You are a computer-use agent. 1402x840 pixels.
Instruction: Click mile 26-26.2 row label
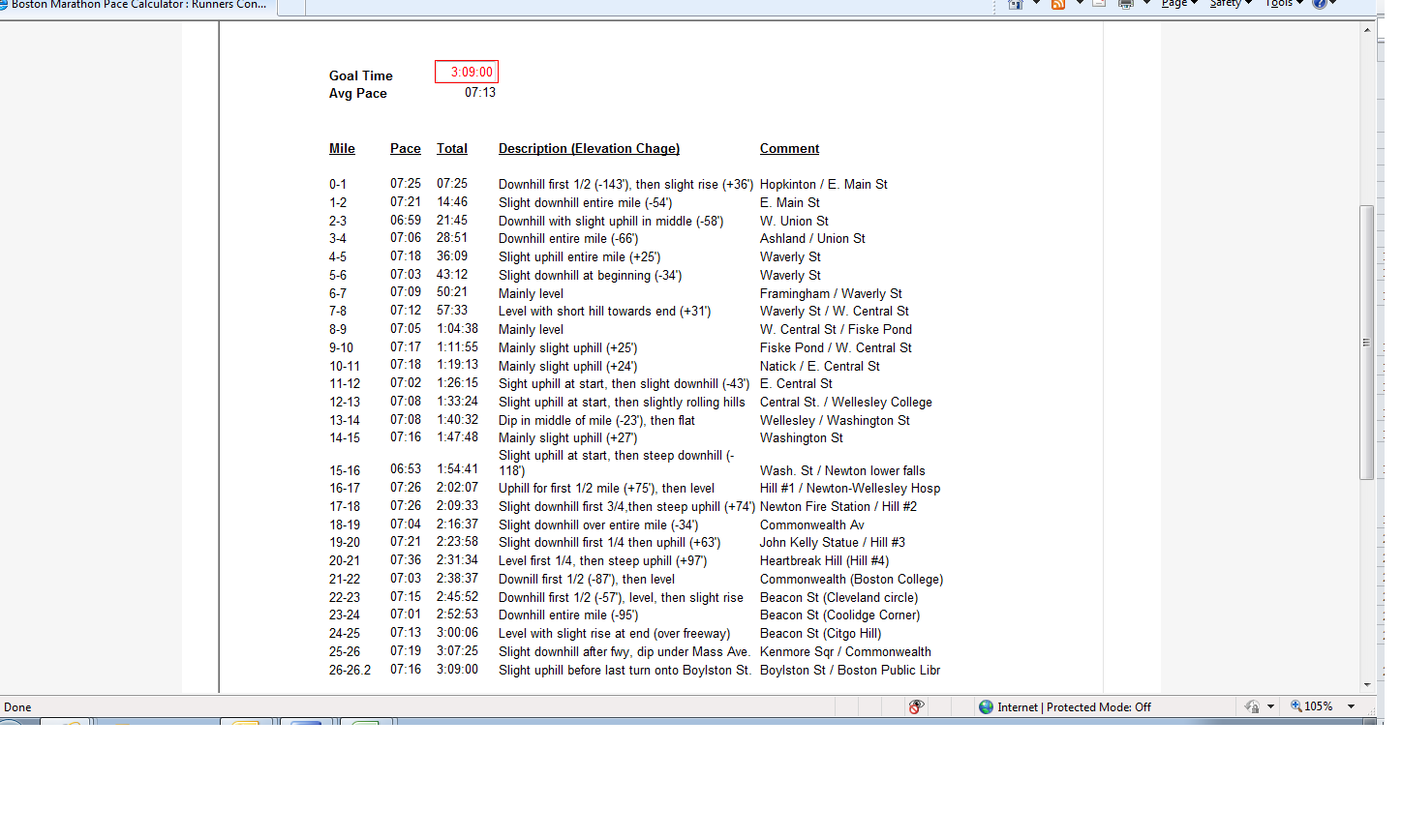click(x=350, y=670)
